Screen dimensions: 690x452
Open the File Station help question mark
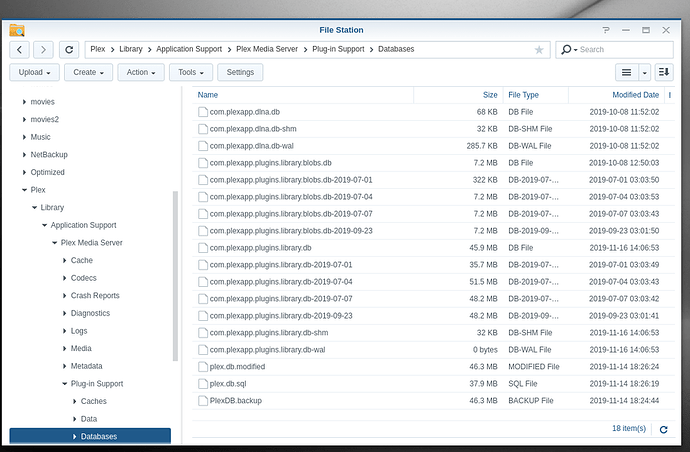(x=606, y=30)
